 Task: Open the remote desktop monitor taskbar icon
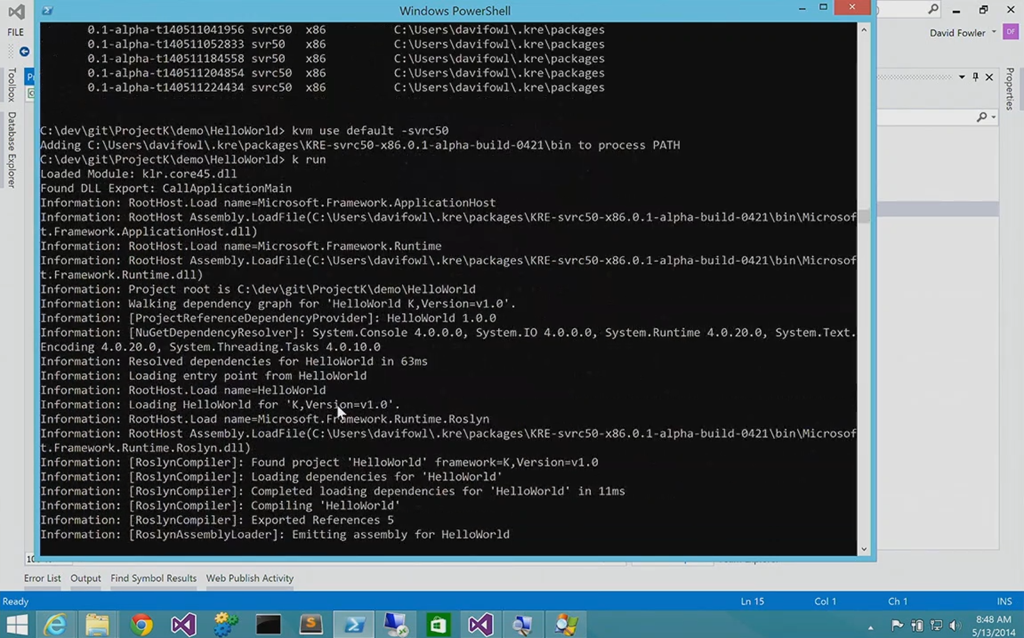pyautogui.click(x=396, y=625)
